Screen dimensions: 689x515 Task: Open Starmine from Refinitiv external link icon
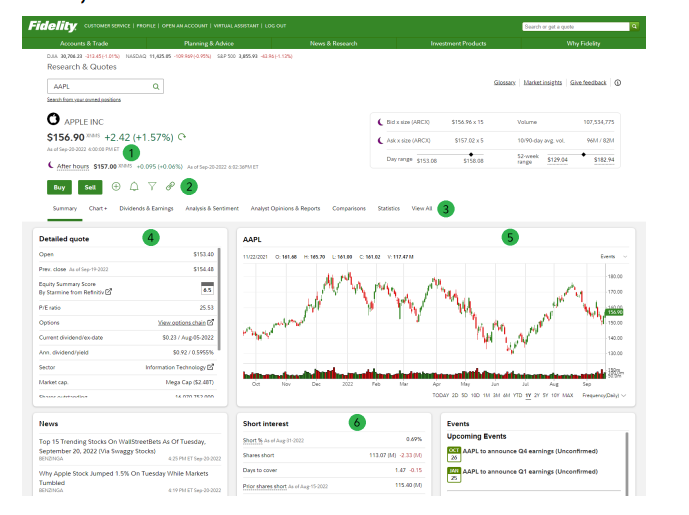pyautogui.click(x=109, y=291)
